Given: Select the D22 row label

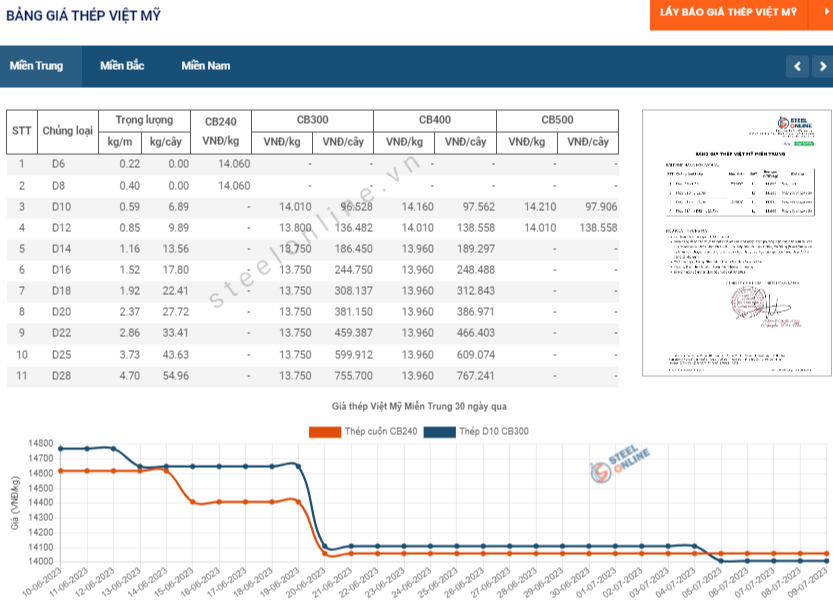Looking at the screenshot, I should (61, 333).
